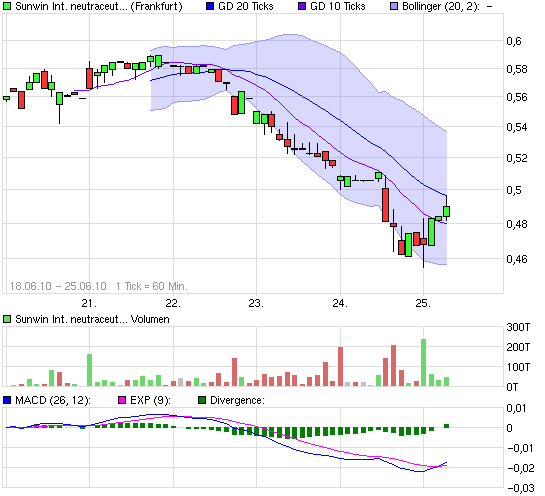Click the light blue Bollinger legend swatch

pos(394,6)
